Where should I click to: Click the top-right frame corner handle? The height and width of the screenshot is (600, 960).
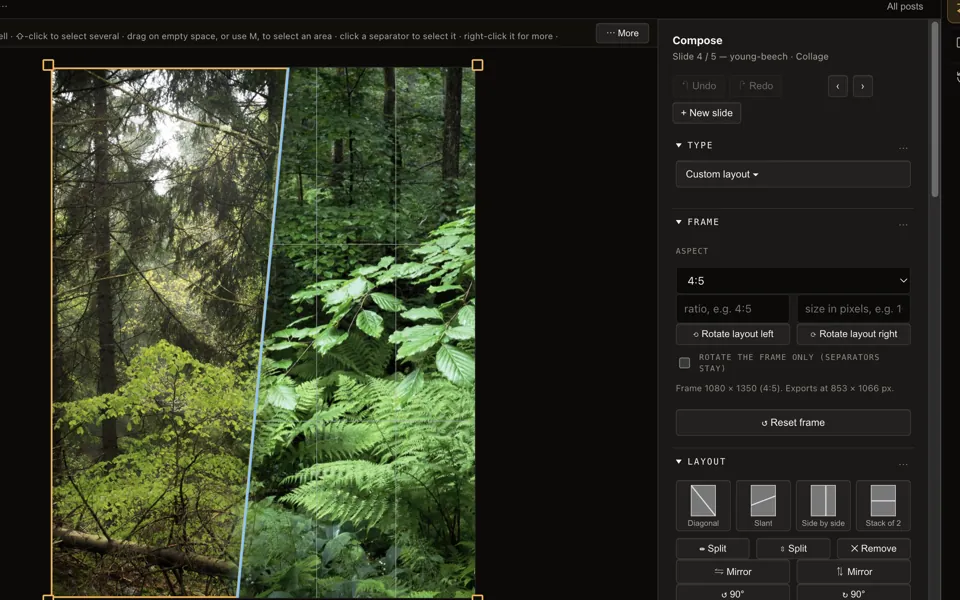point(478,65)
